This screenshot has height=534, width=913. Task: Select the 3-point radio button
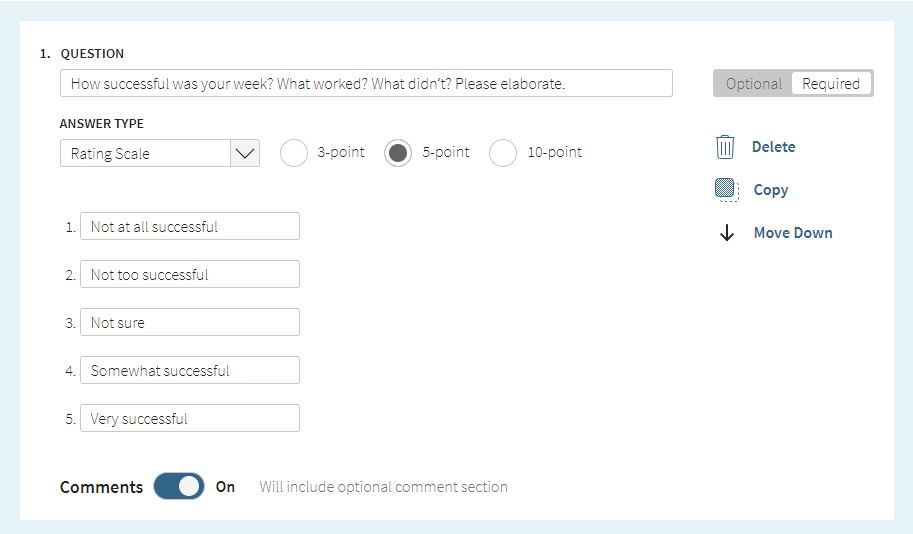[x=294, y=153]
